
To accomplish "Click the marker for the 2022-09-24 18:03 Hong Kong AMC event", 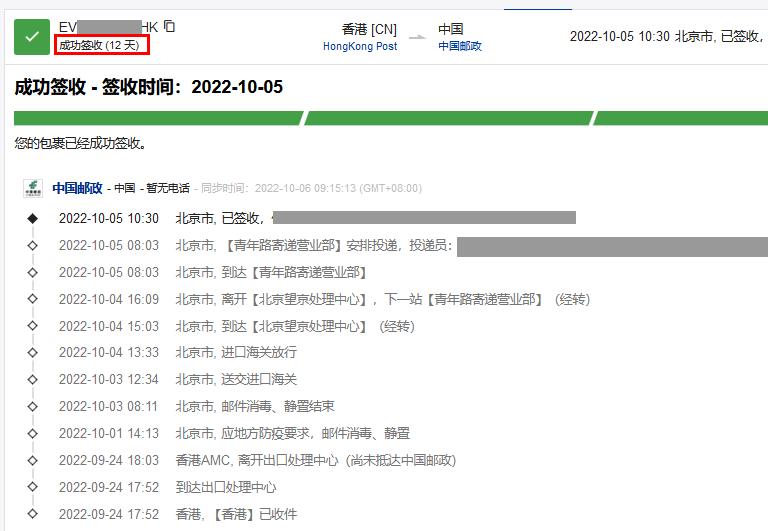I will [32, 461].
